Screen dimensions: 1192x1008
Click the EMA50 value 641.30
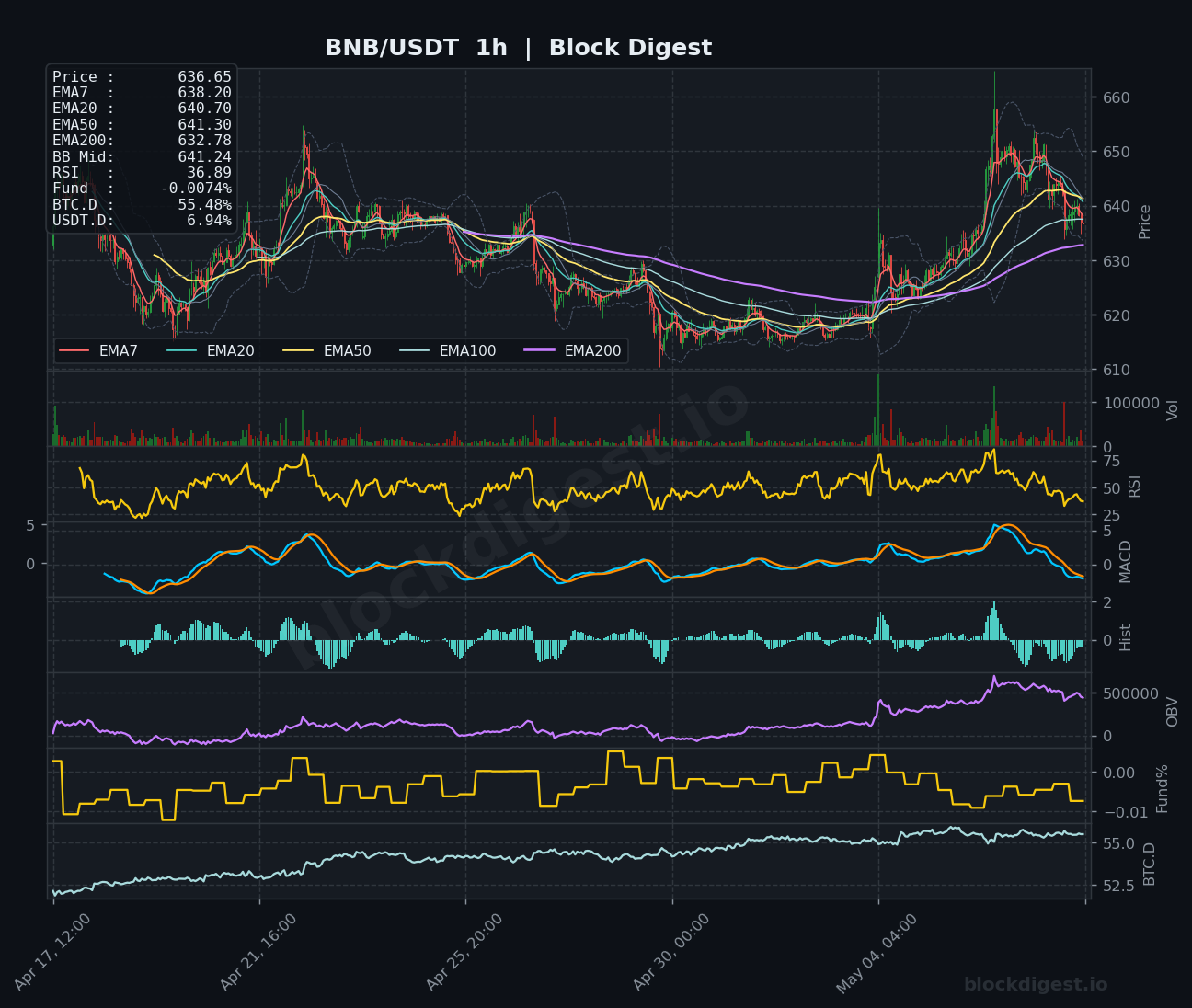[x=204, y=125]
